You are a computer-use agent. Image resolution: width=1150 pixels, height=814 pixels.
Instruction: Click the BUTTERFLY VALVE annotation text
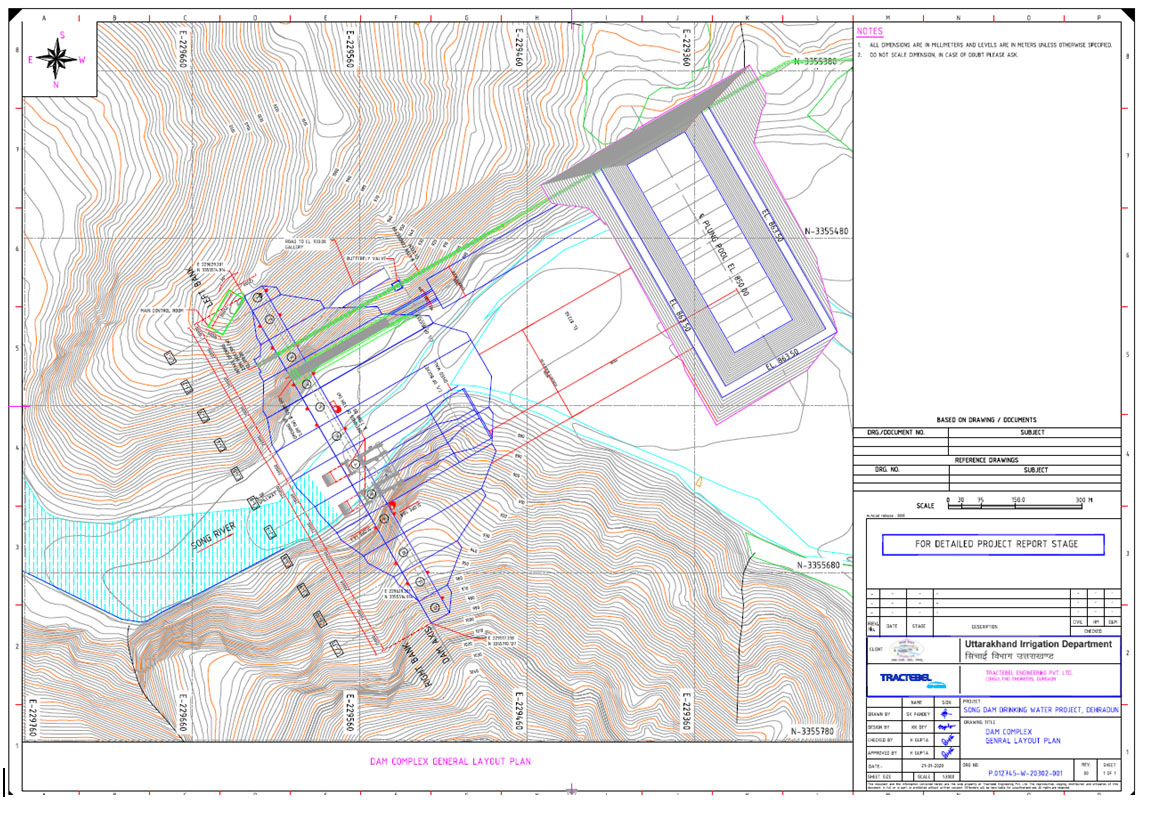[x=367, y=258]
